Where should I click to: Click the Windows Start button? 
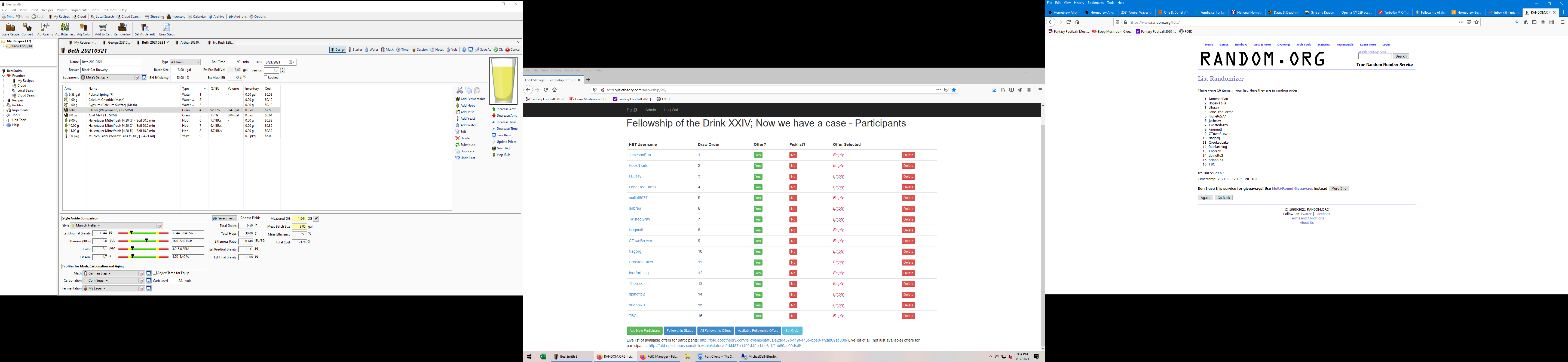point(529,357)
